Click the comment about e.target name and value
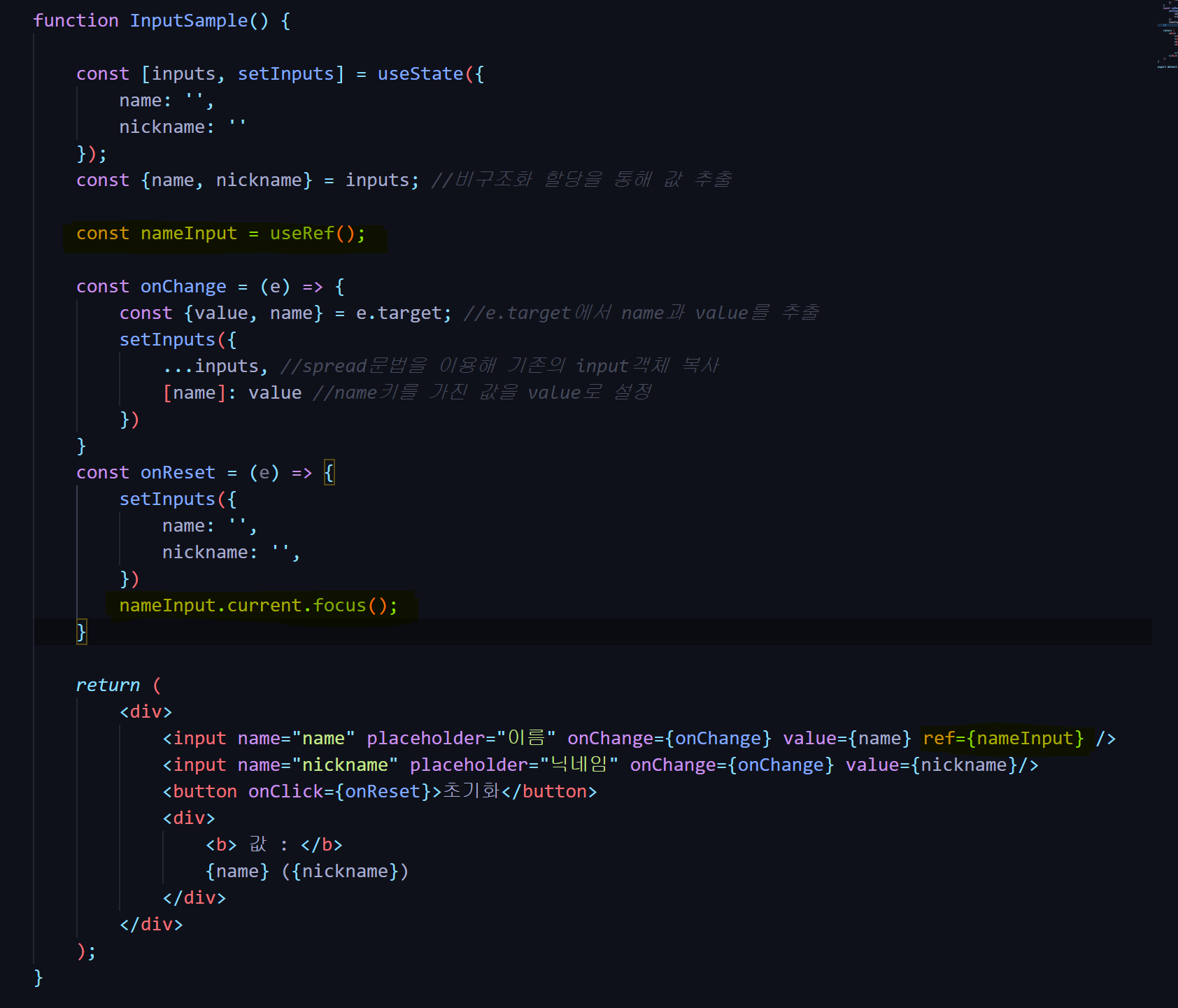The height and width of the screenshot is (1008, 1178). point(641,313)
